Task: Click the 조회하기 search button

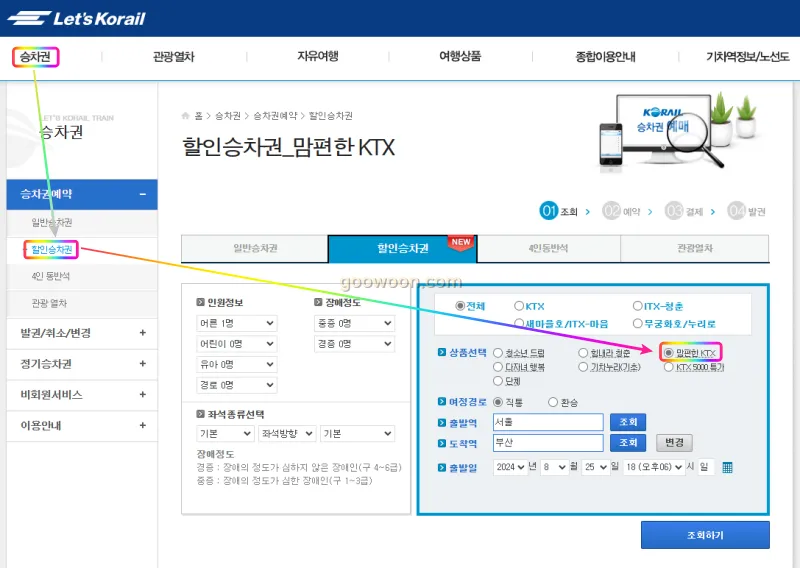Action: pos(705,535)
